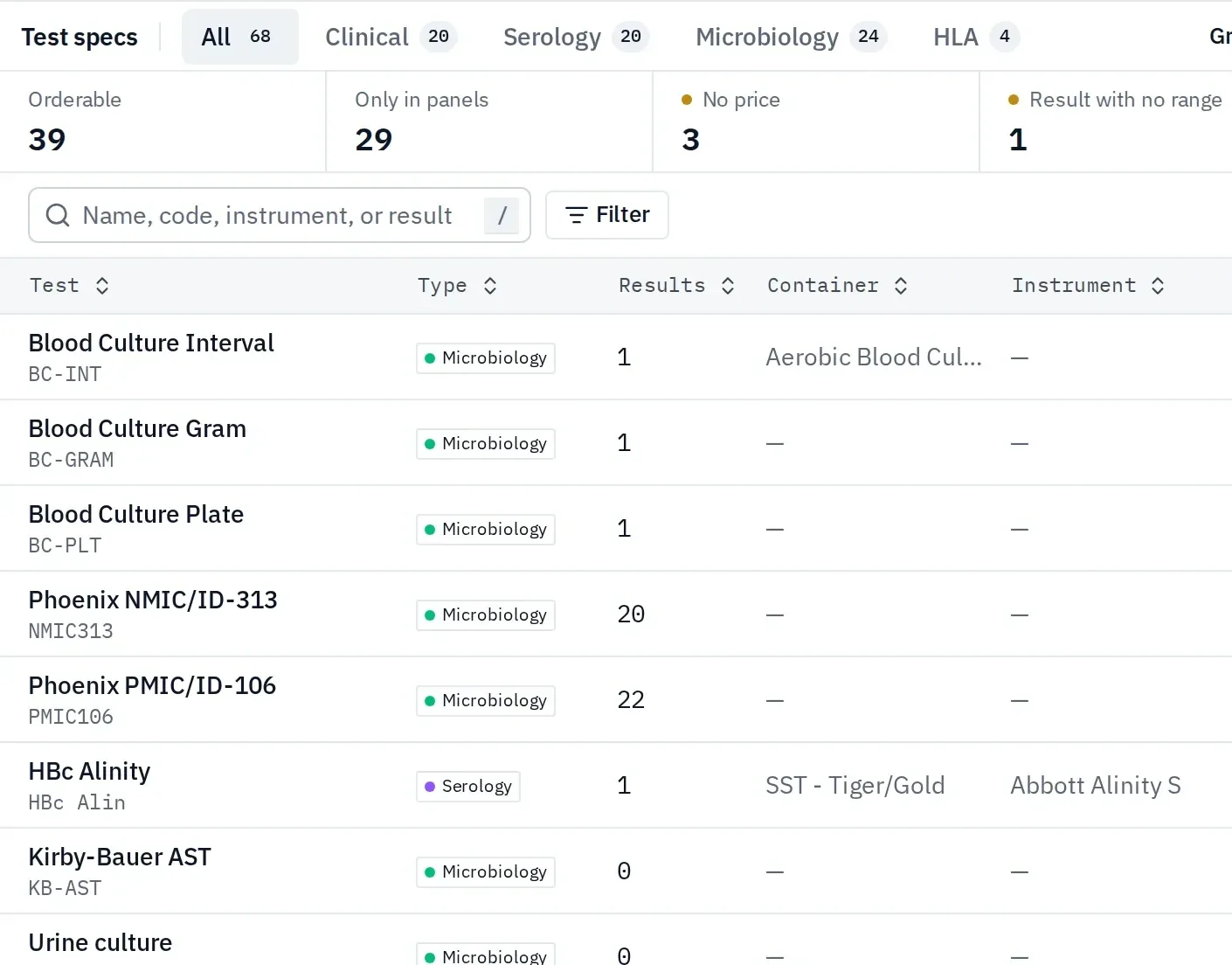Click the Filter lines icon
Image resolution: width=1232 pixels, height=965 pixels.
(576, 215)
